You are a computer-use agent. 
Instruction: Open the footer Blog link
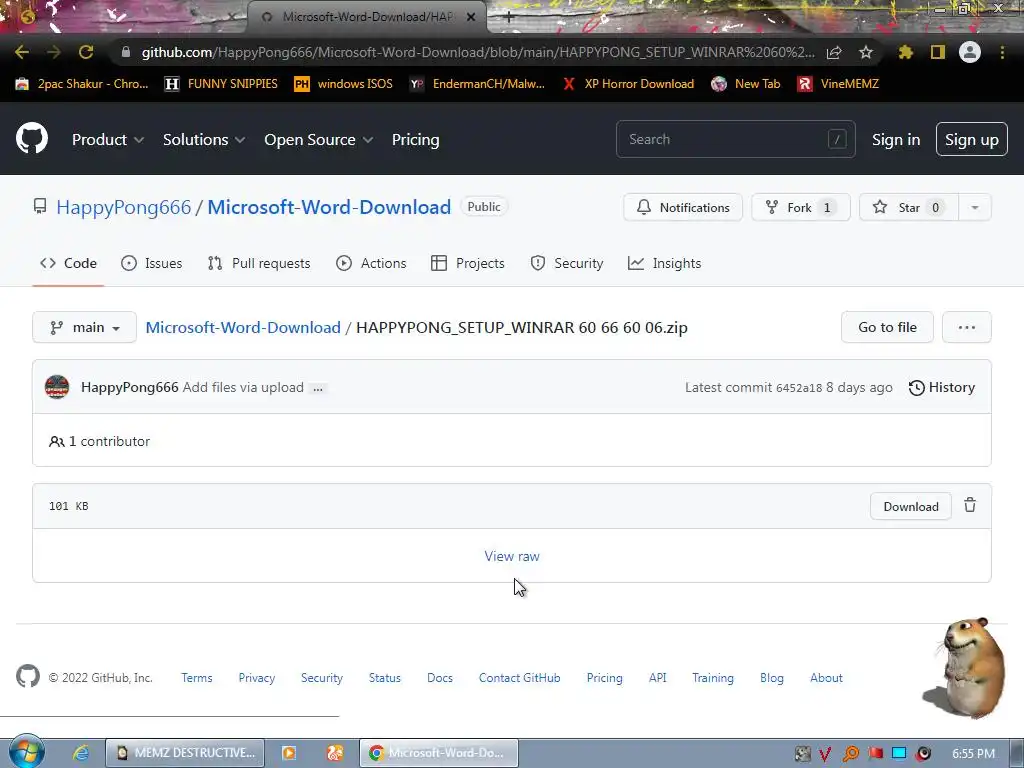pos(771,678)
